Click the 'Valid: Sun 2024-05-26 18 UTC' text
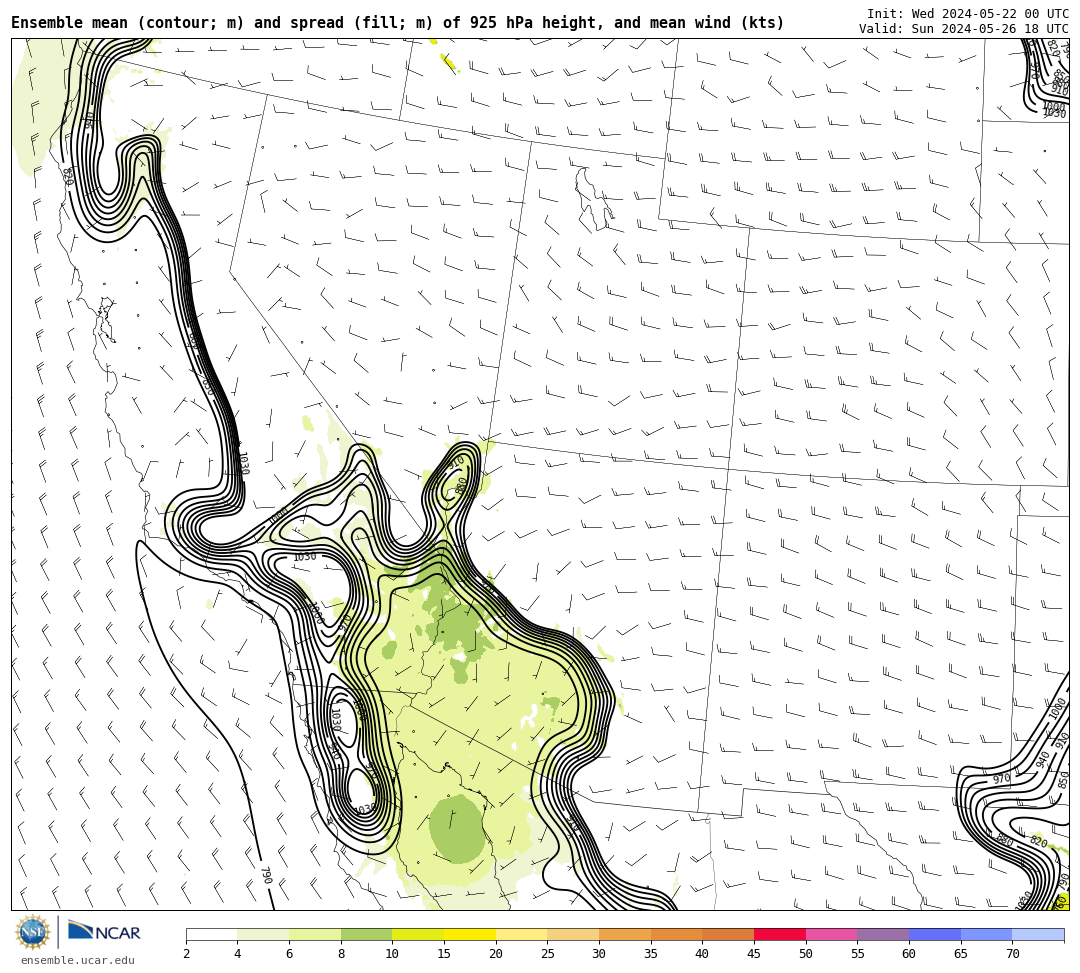Image resolution: width=1080 pixels, height=973 pixels. coord(964,29)
